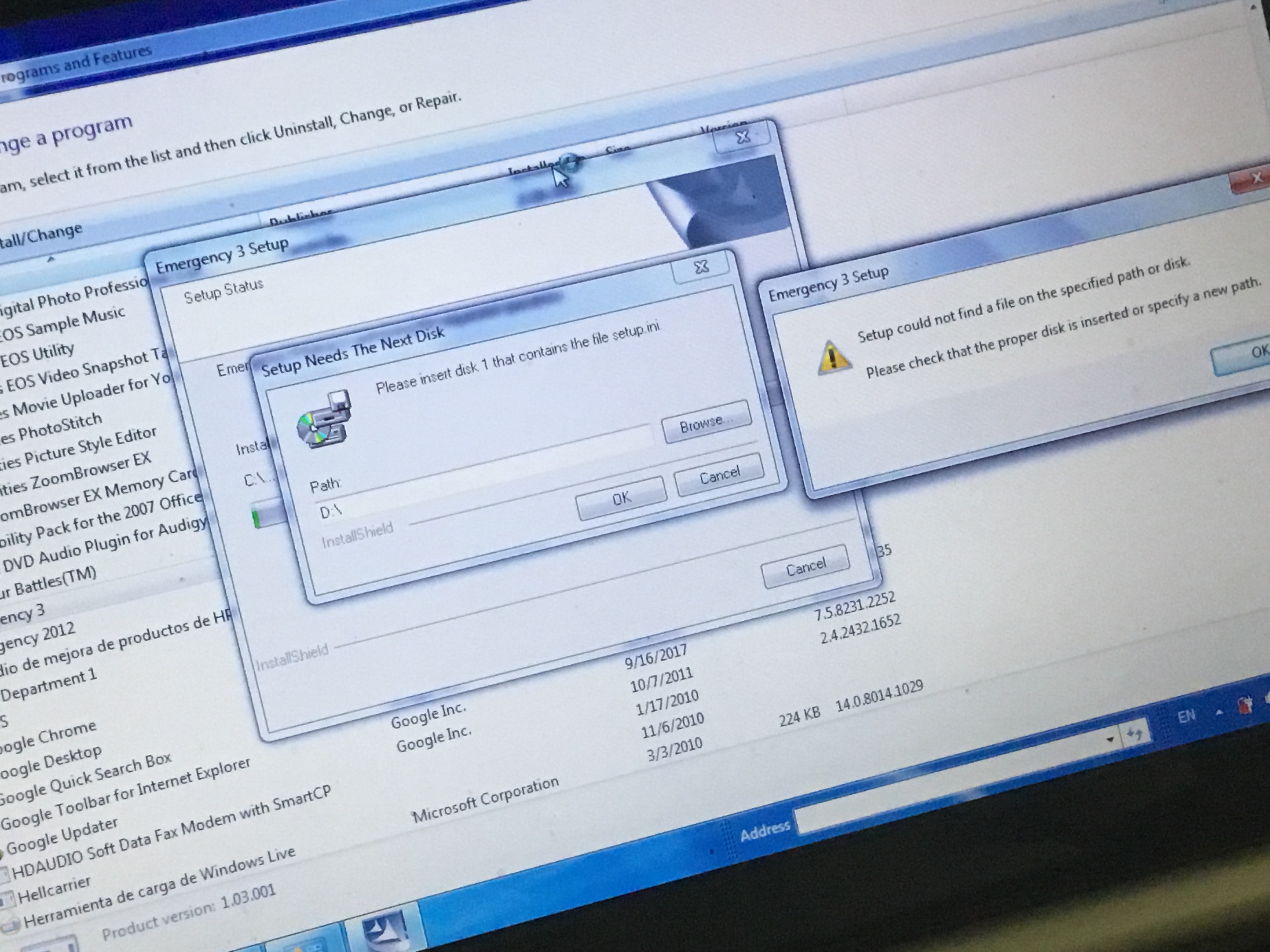Click the EN language indicator
This screenshot has width=1270, height=952.
(x=1186, y=716)
